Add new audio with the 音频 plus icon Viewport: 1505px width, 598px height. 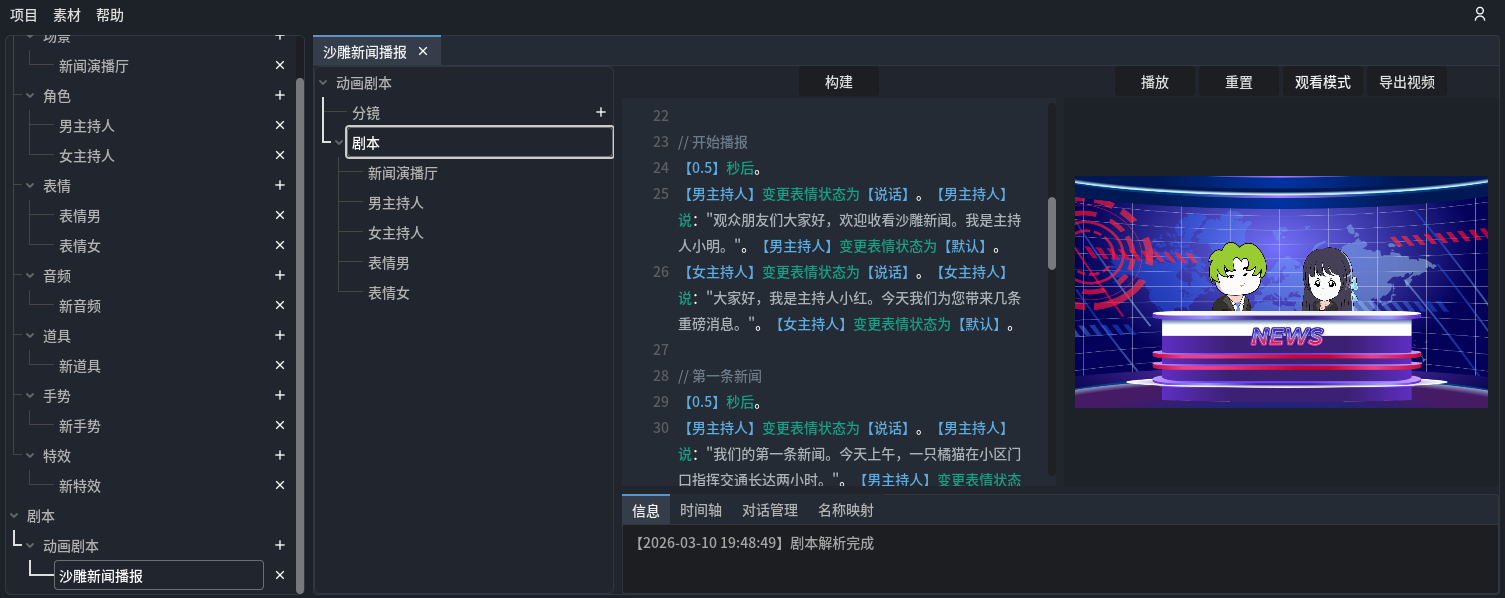tap(280, 276)
